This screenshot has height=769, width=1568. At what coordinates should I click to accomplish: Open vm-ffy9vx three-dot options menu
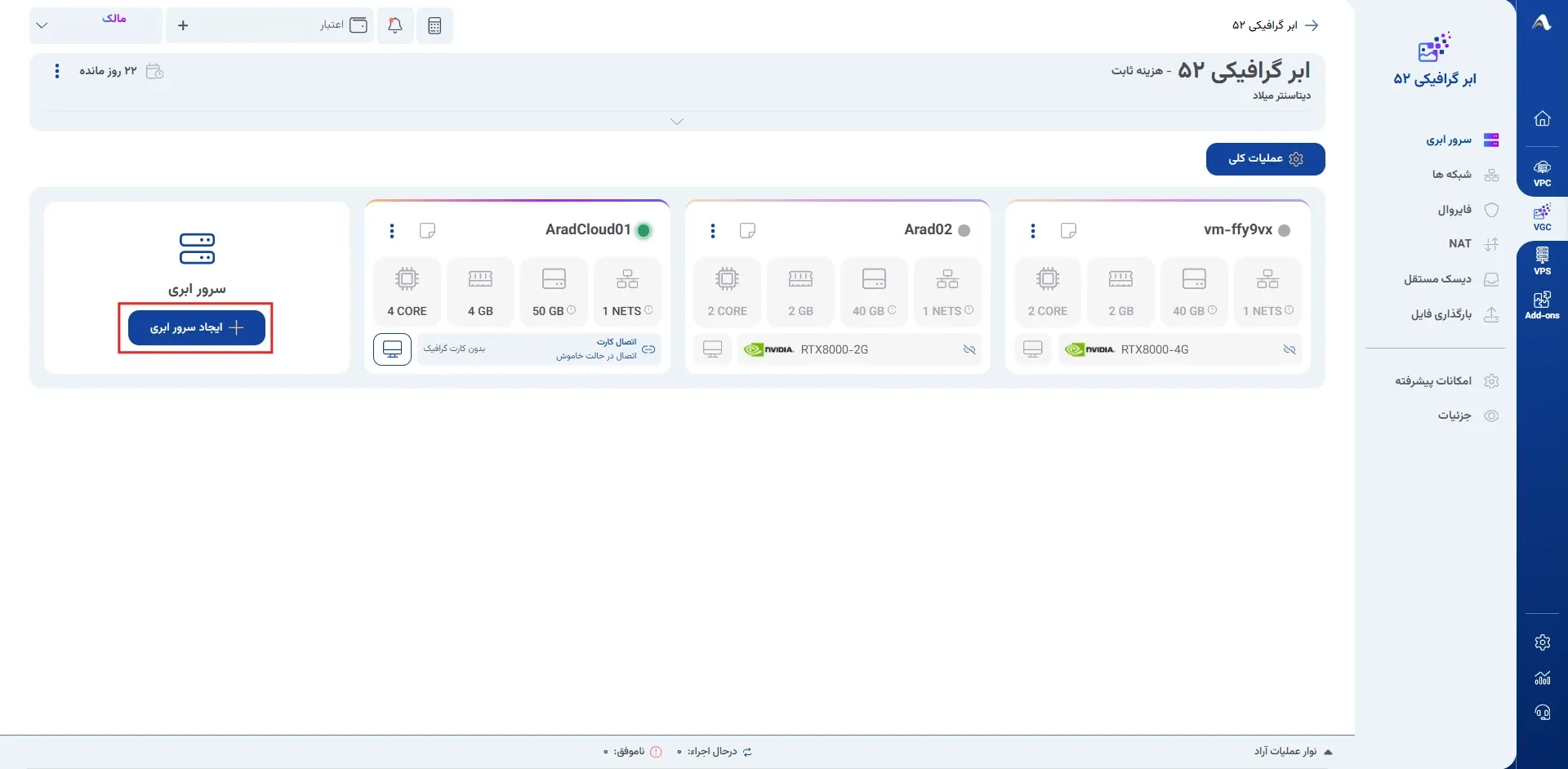pyautogui.click(x=1033, y=231)
